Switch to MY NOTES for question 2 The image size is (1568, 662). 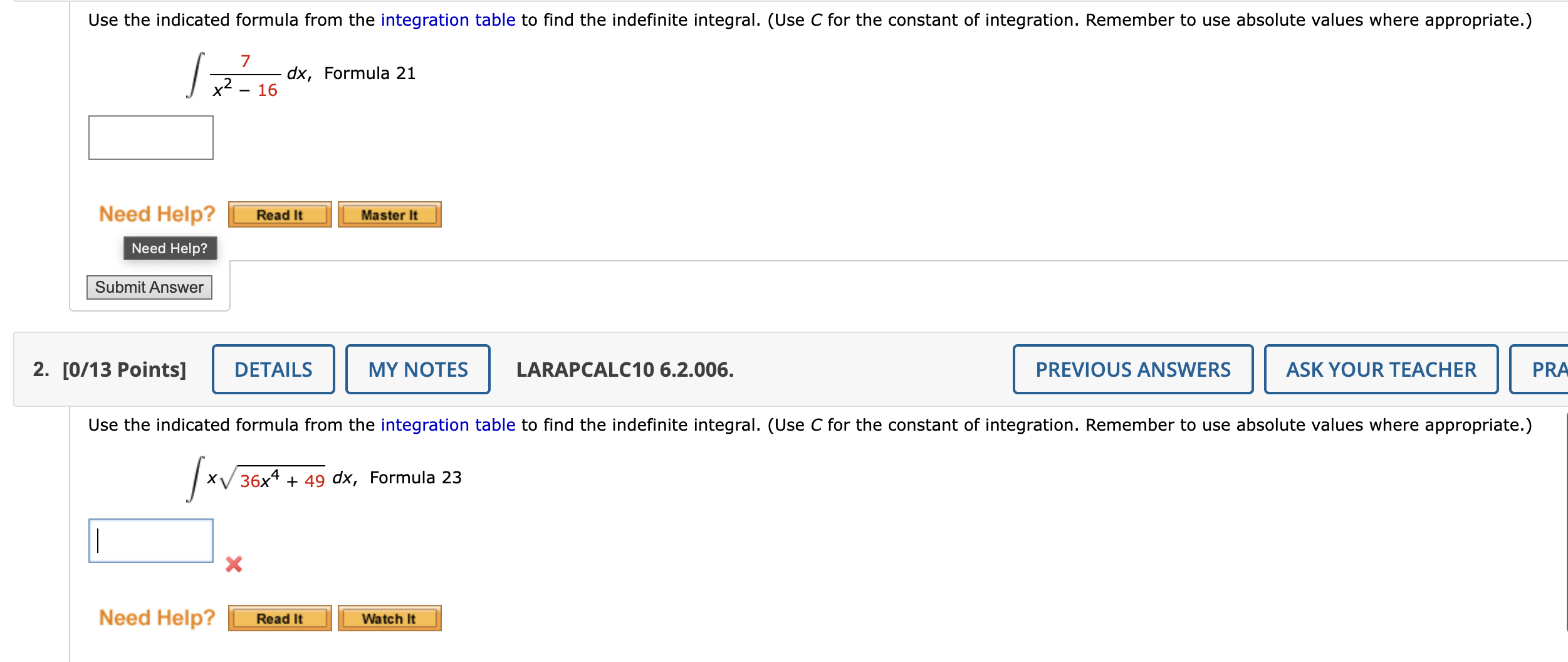tap(417, 369)
